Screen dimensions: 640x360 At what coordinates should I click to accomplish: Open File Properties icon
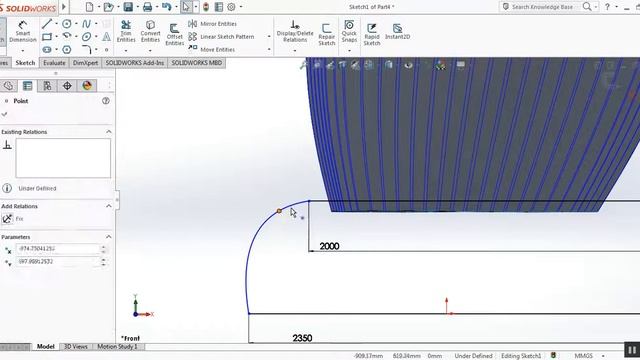pos(219,7)
